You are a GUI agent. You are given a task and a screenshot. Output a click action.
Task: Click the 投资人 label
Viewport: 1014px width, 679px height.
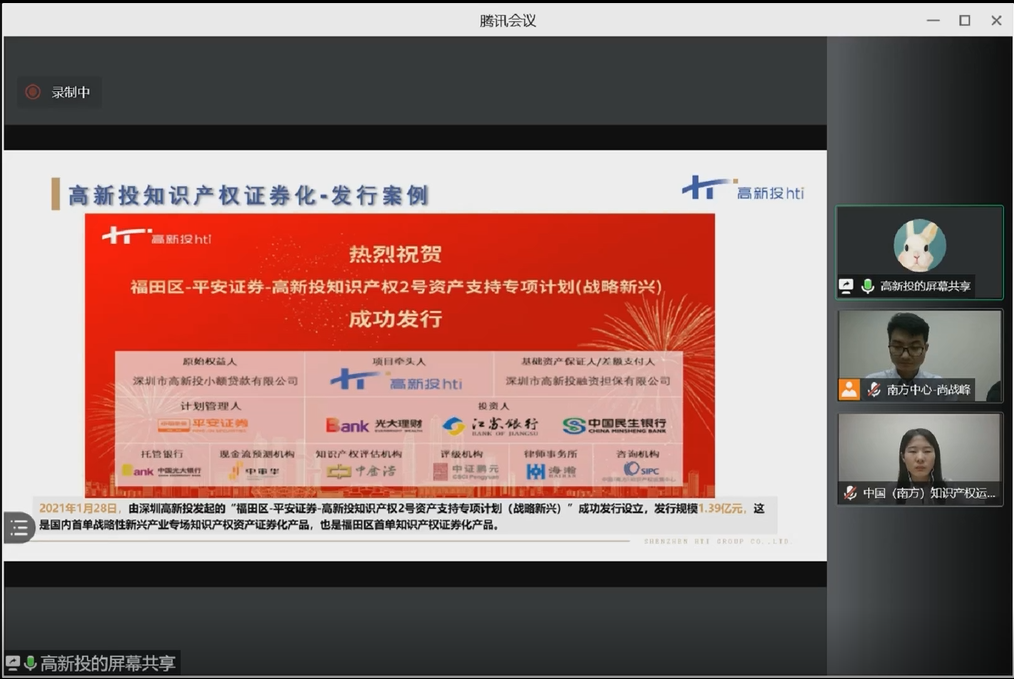[493, 405]
